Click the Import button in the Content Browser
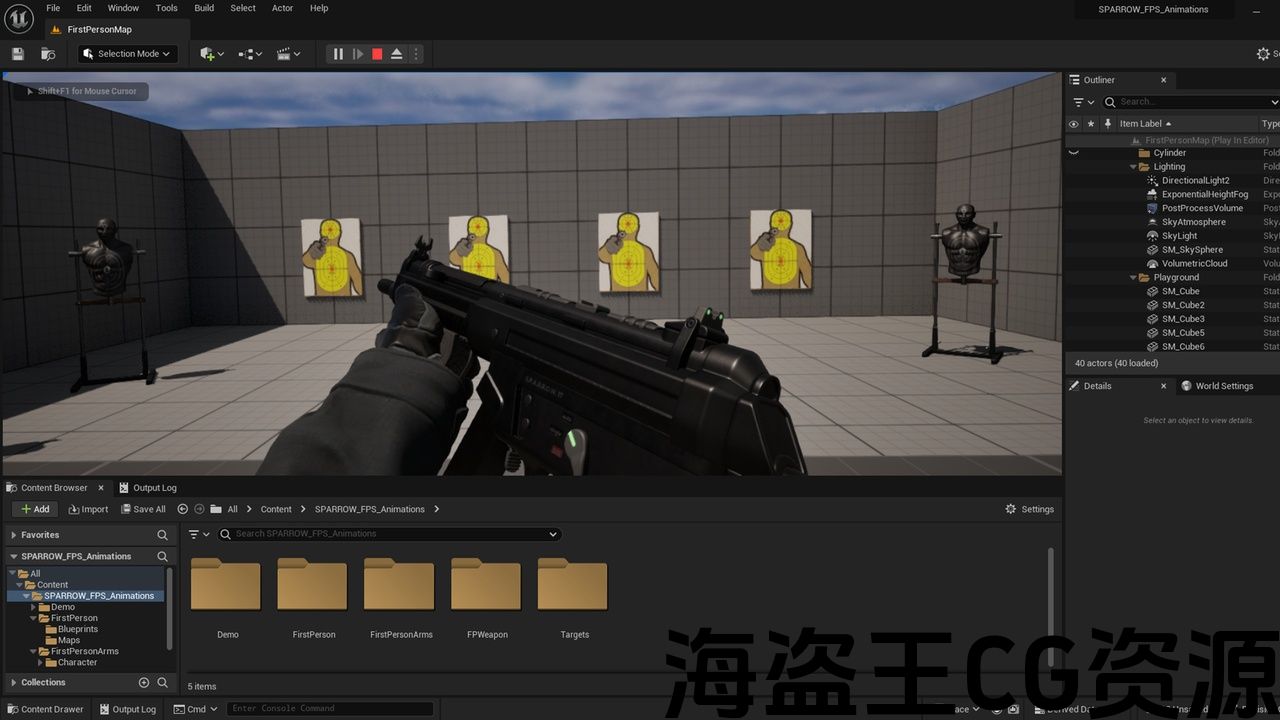 tap(88, 509)
